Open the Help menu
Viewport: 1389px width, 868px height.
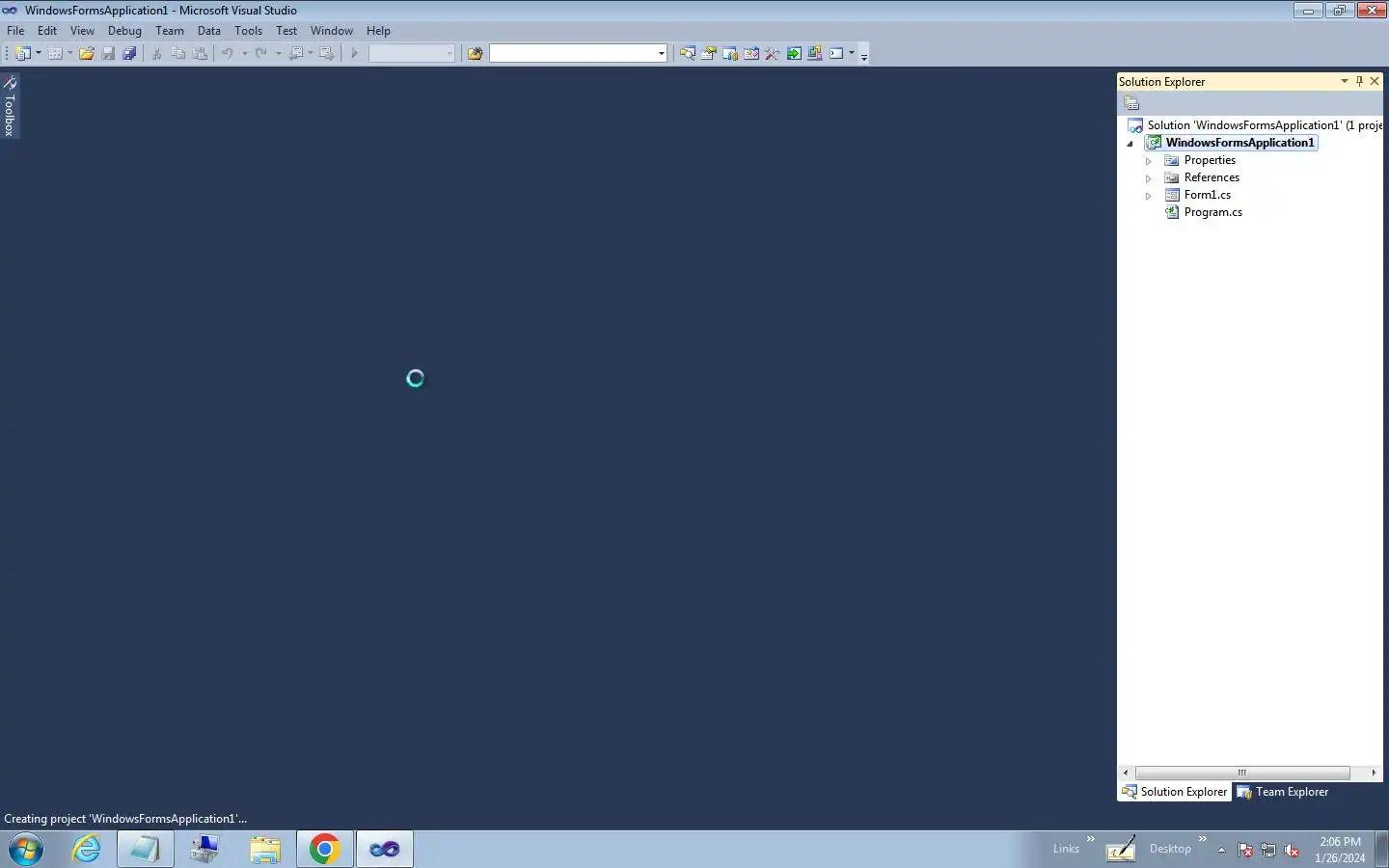378,31
